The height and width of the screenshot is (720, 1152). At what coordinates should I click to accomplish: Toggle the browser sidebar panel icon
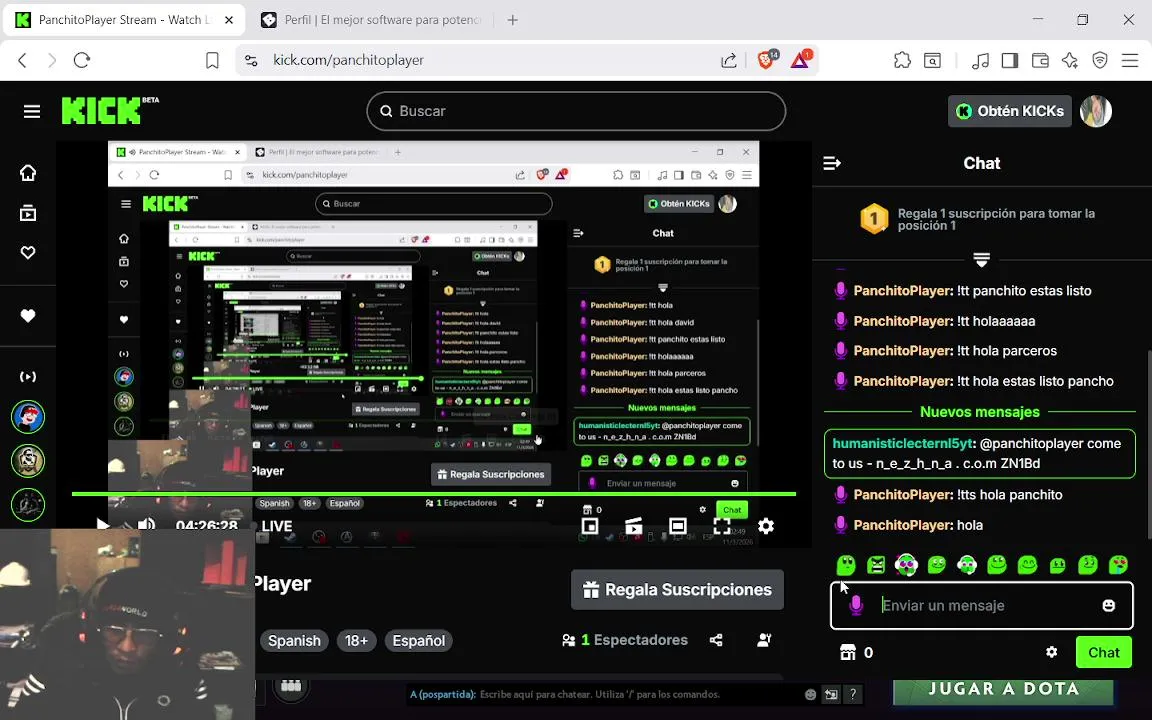point(1010,60)
